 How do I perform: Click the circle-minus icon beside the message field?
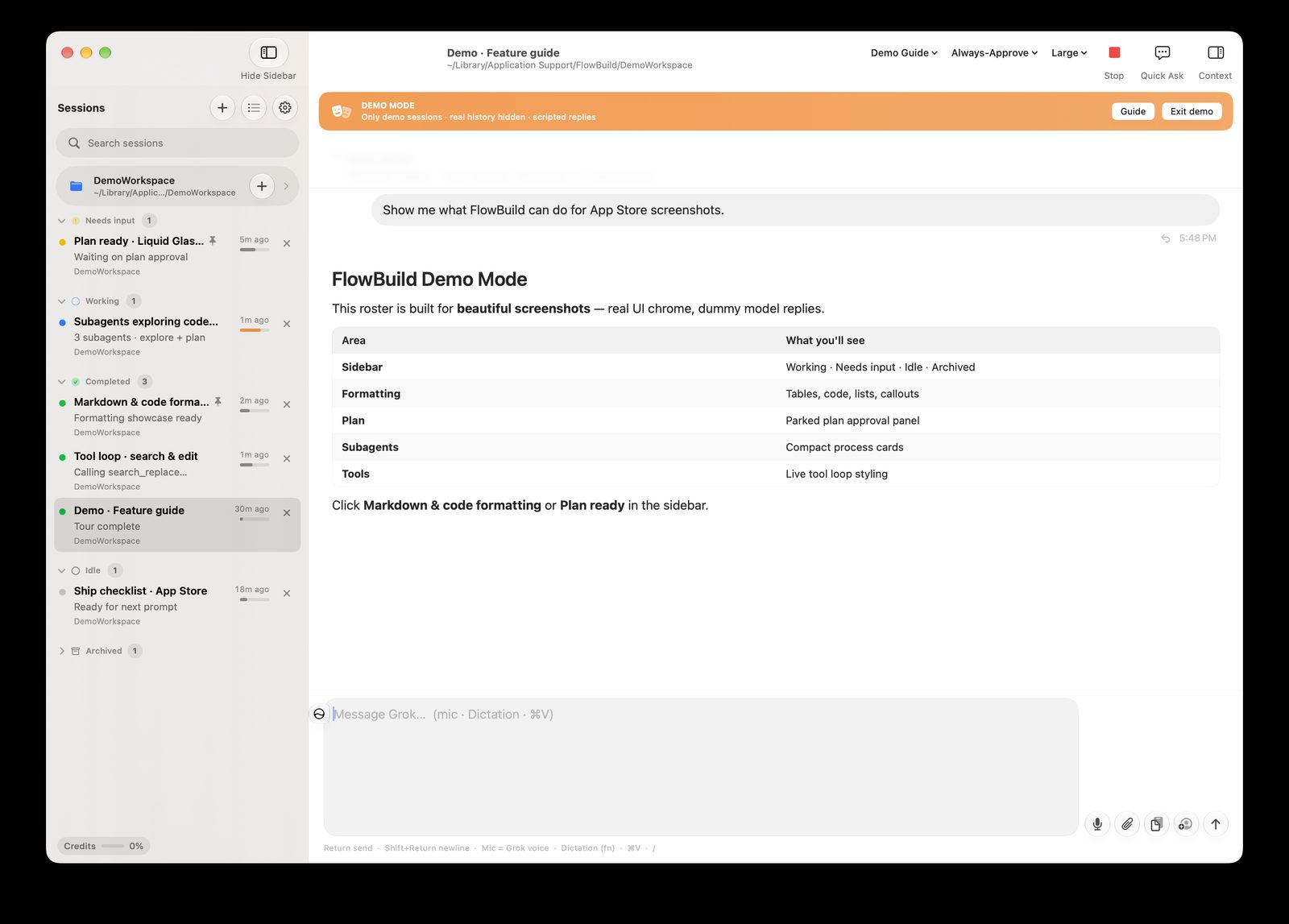[x=319, y=714]
